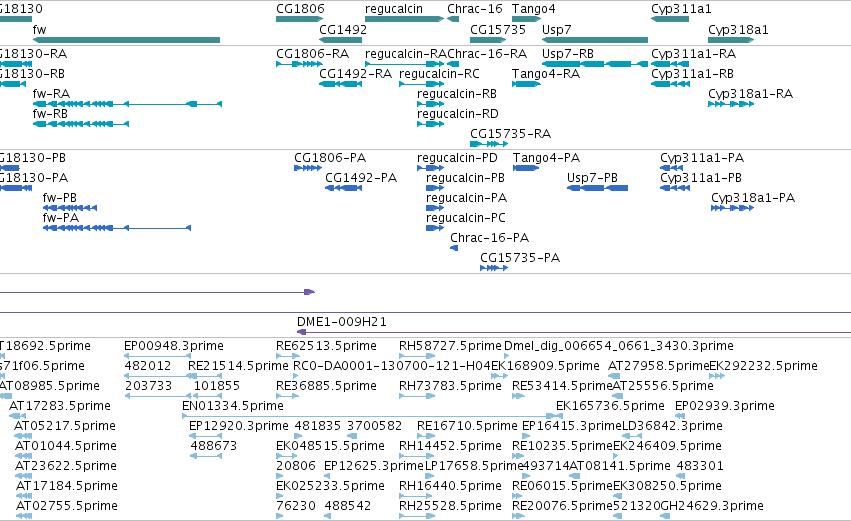Viewport: 851px width, 521px height.
Task: Open the EK292232.5prime EST label
Action: pos(763,366)
